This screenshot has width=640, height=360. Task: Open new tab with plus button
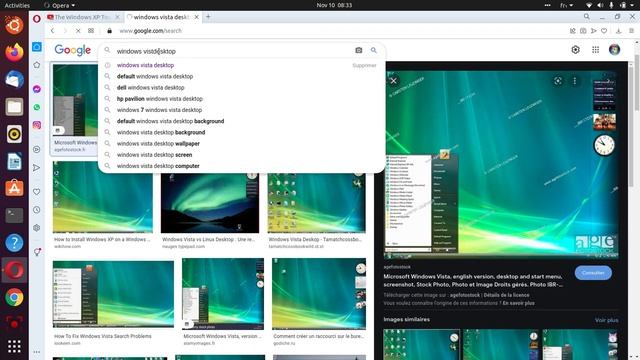[208, 17]
